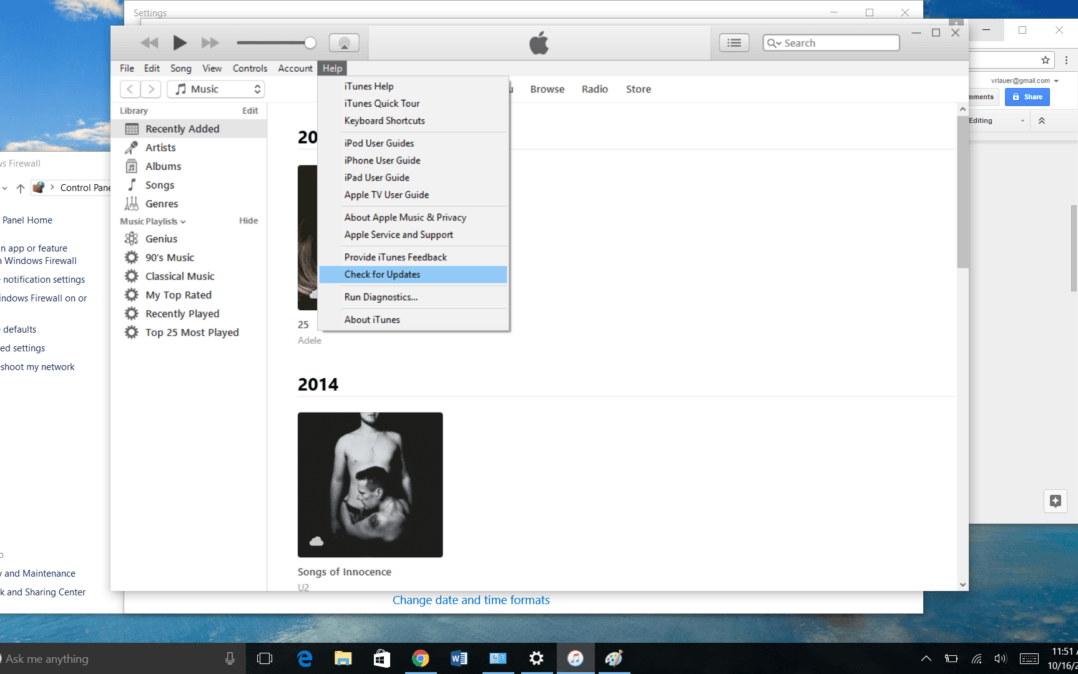Click the Artists microphone icon
1078x674 pixels.
pyautogui.click(x=131, y=147)
